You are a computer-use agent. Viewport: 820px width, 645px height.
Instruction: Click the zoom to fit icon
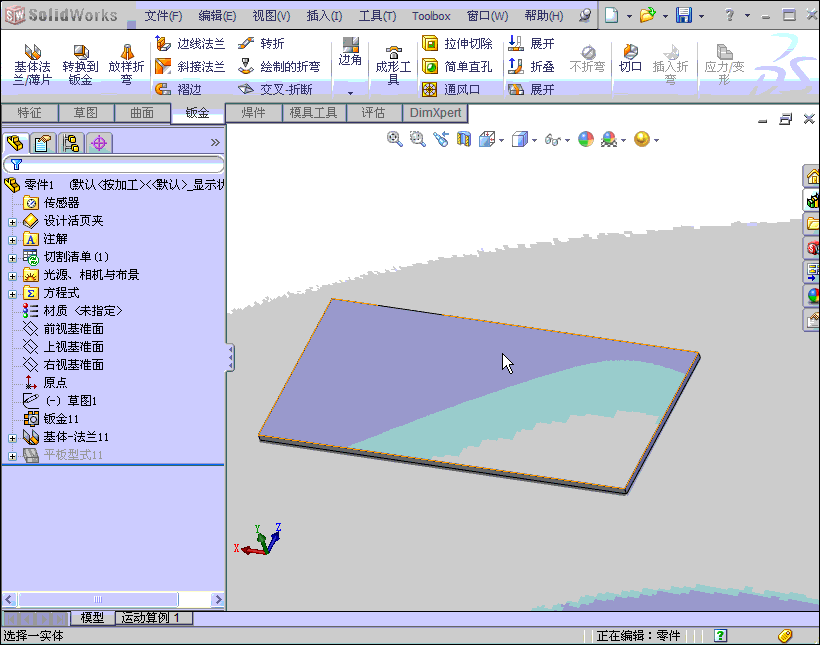(x=394, y=139)
